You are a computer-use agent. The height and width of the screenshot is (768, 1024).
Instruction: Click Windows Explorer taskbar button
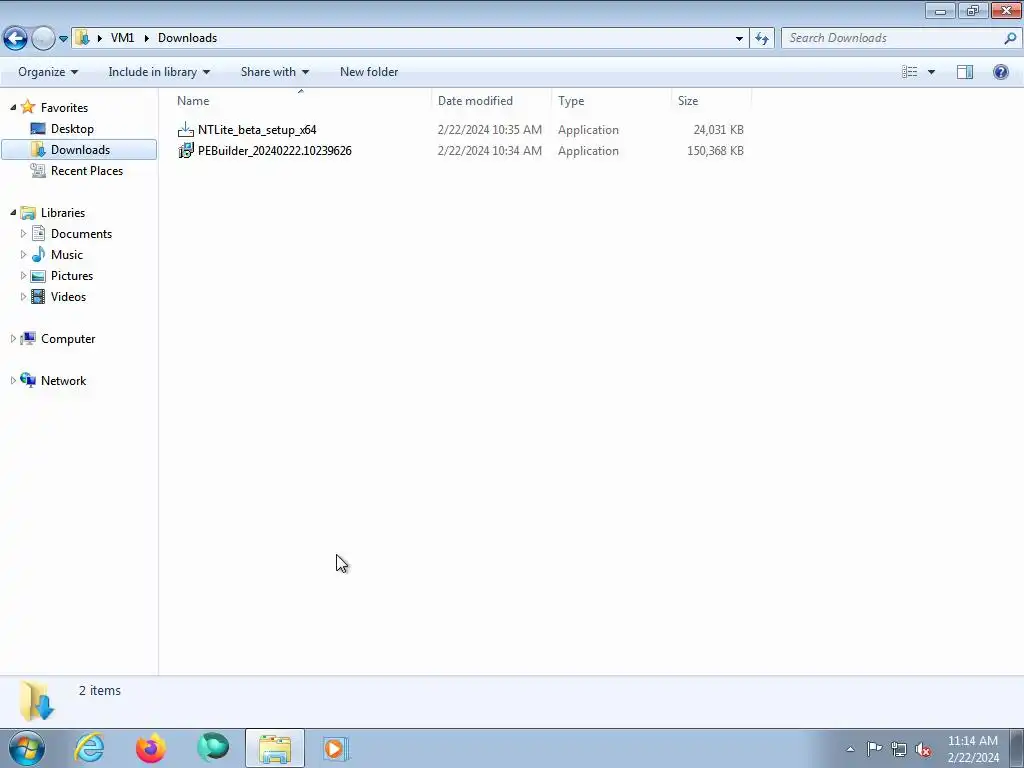275,748
